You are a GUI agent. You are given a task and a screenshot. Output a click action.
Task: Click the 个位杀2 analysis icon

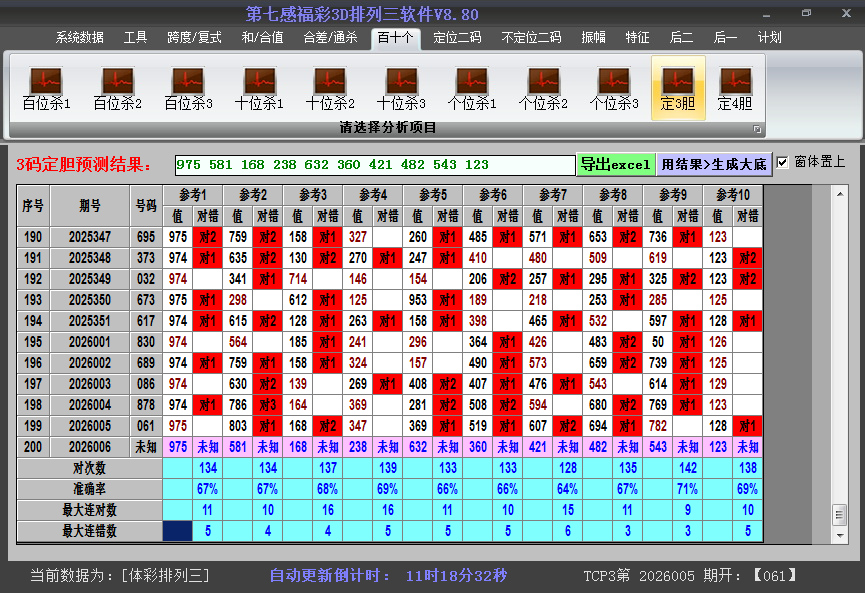click(543, 88)
